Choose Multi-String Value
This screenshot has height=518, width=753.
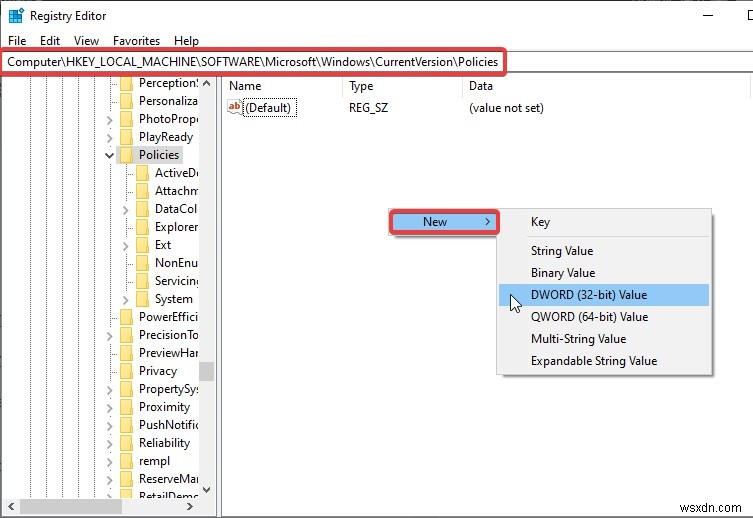(604, 339)
